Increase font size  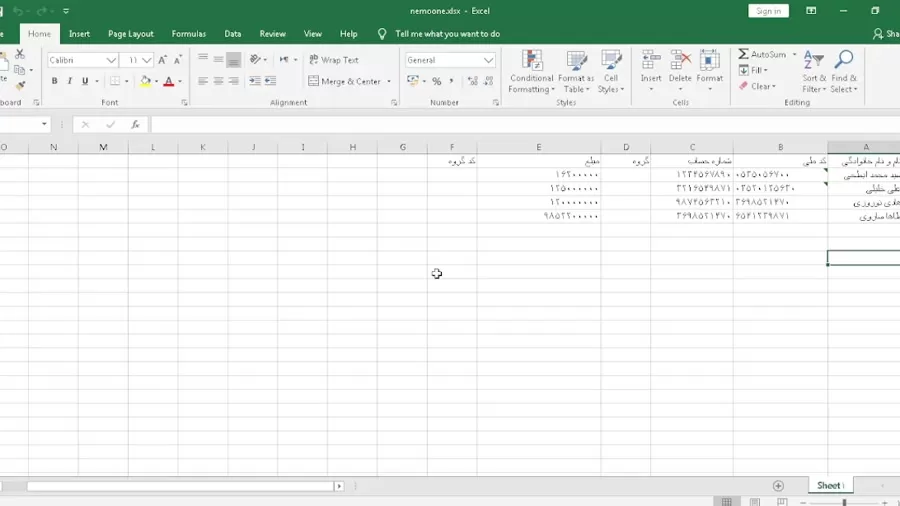[162, 60]
